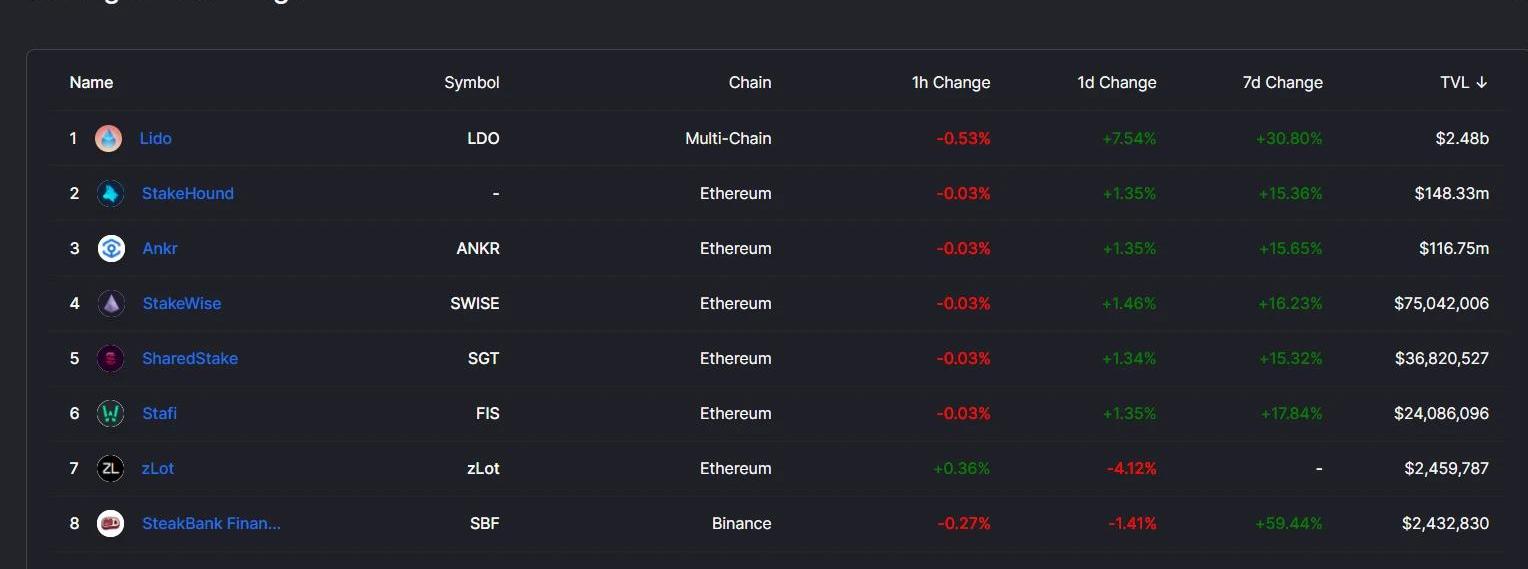Click the Stafi logo icon
The height and width of the screenshot is (569, 1528).
tap(111, 413)
